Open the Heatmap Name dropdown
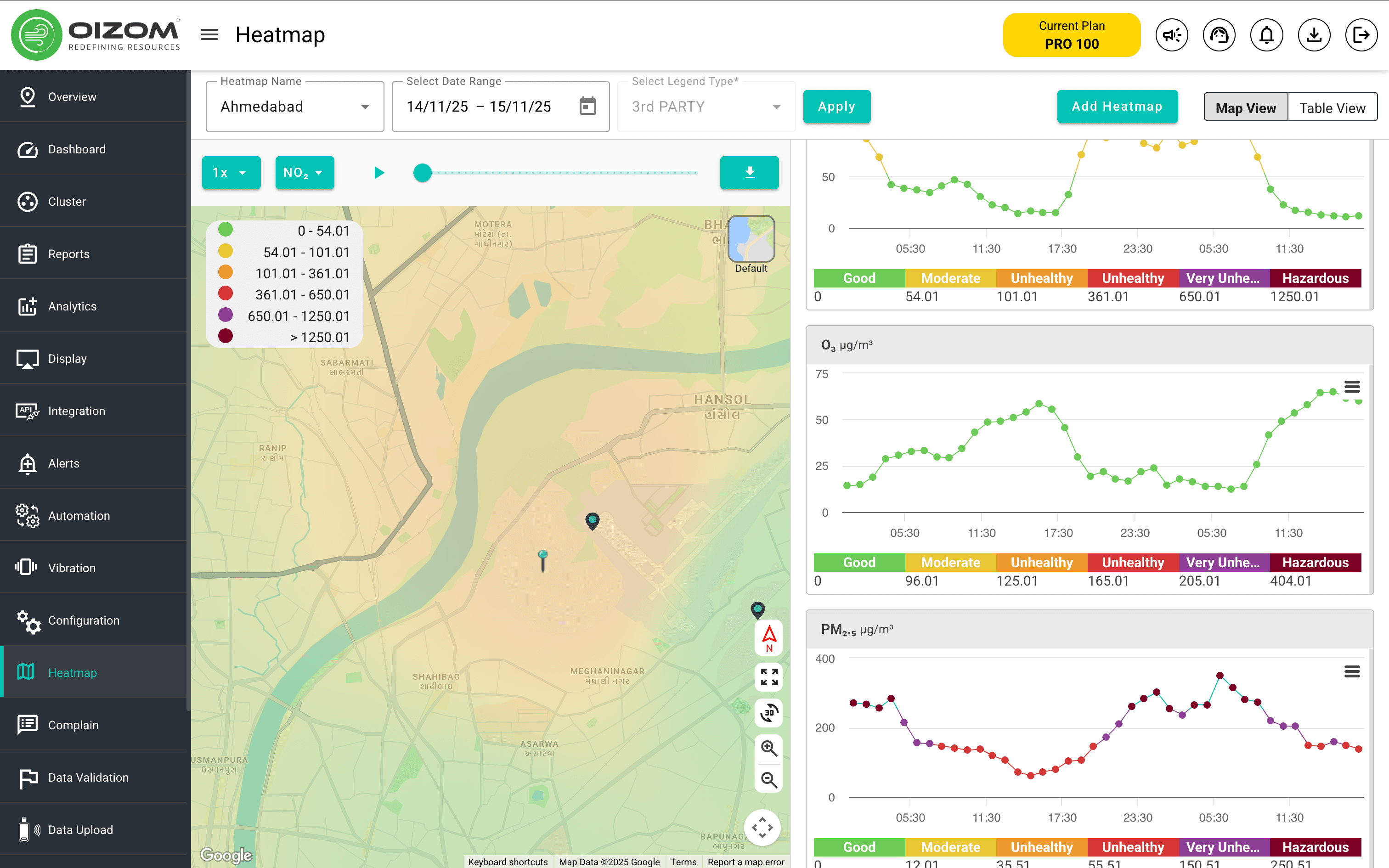Image resolution: width=1389 pixels, height=868 pixels. coord(295,107)
